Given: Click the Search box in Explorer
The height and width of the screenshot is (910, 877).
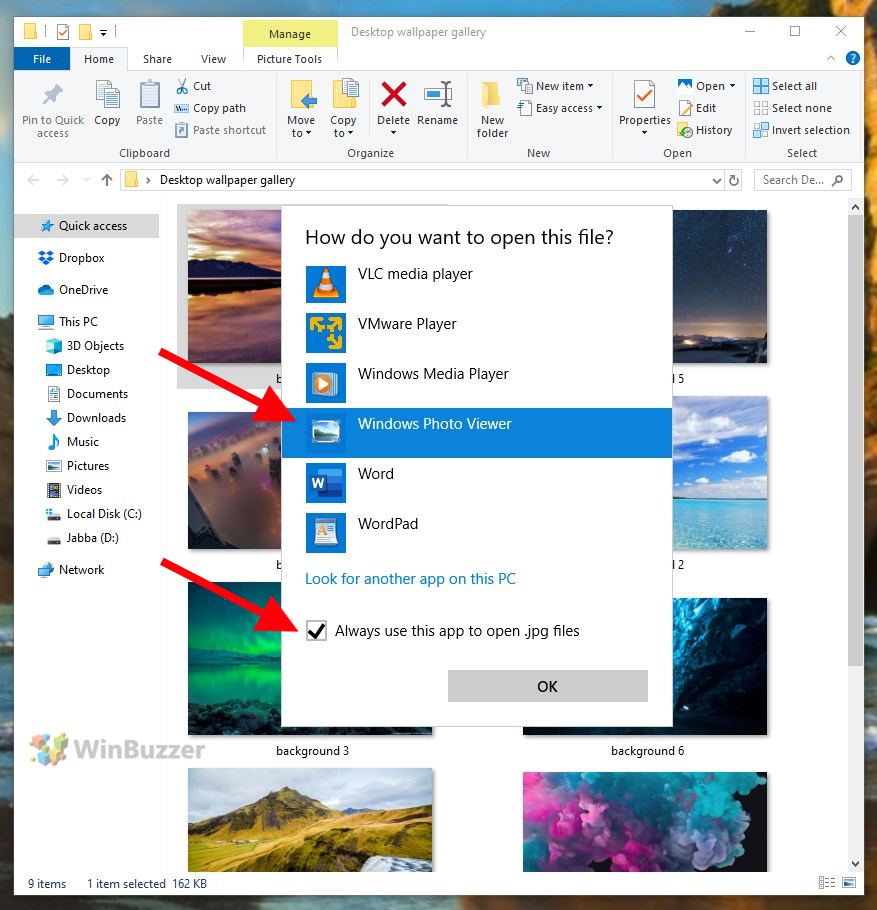Looking at the screenshot, I should [x=802, y=180].
